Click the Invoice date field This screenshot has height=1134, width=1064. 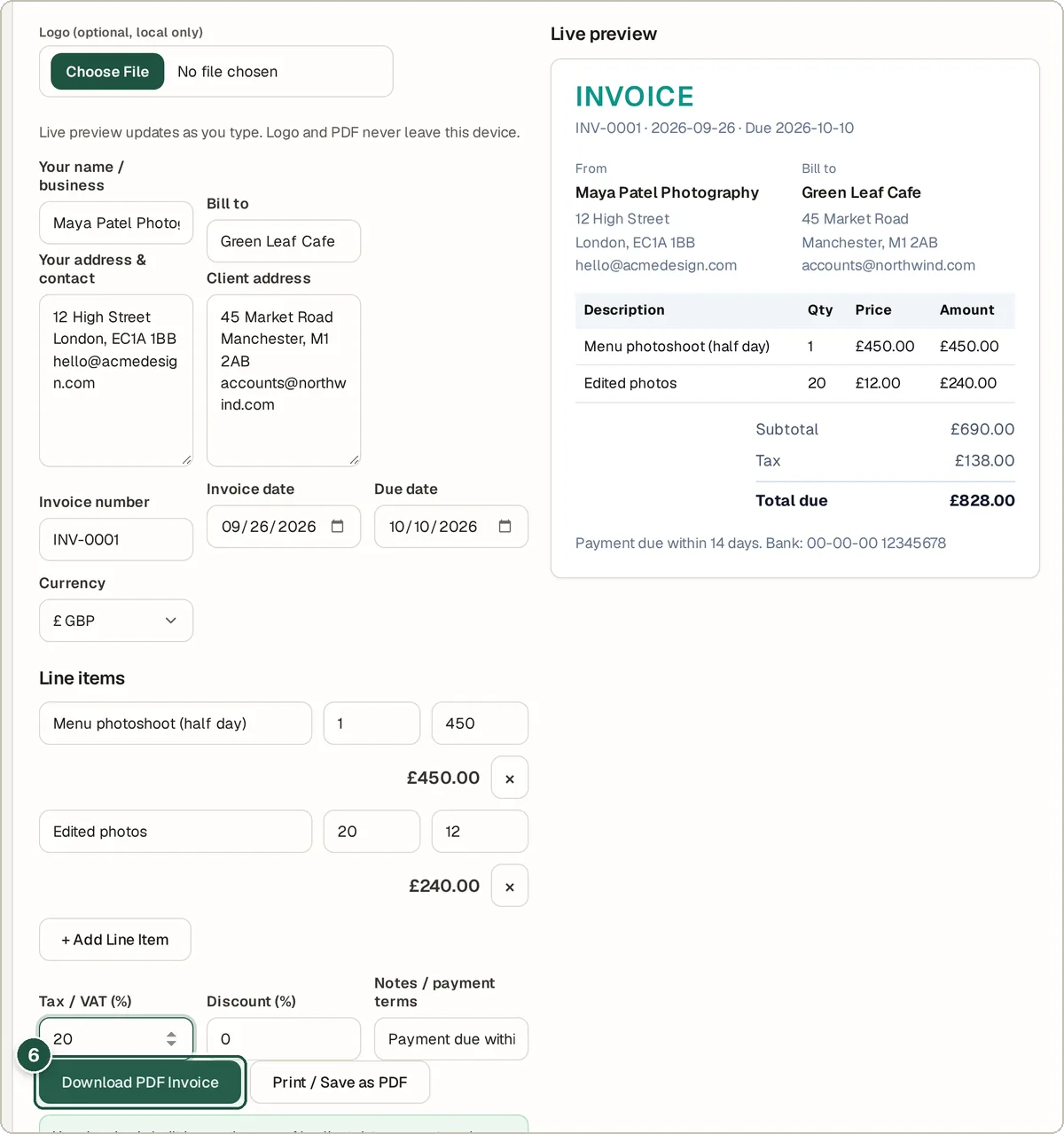pyautogui.click(x=284, y=527)
